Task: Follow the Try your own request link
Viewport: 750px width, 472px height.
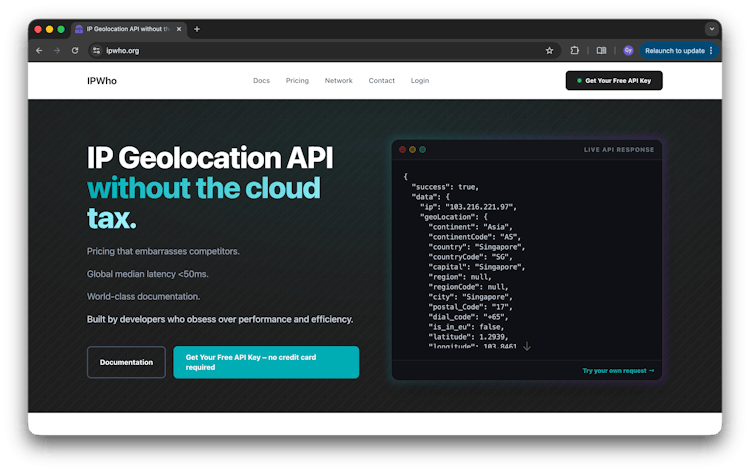Action: (x=618, y=371)
